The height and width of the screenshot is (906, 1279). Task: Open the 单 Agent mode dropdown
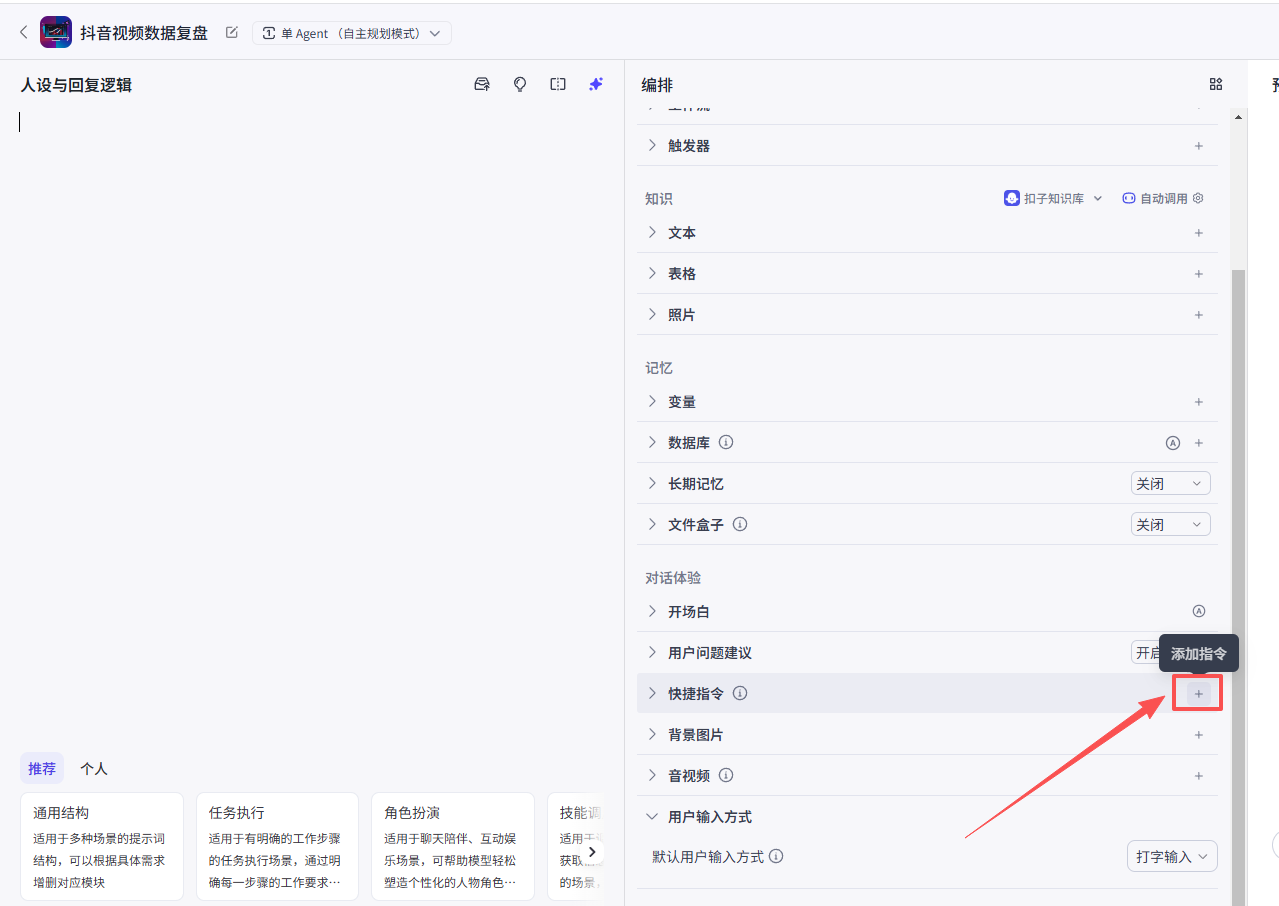[x=351, y=33]
